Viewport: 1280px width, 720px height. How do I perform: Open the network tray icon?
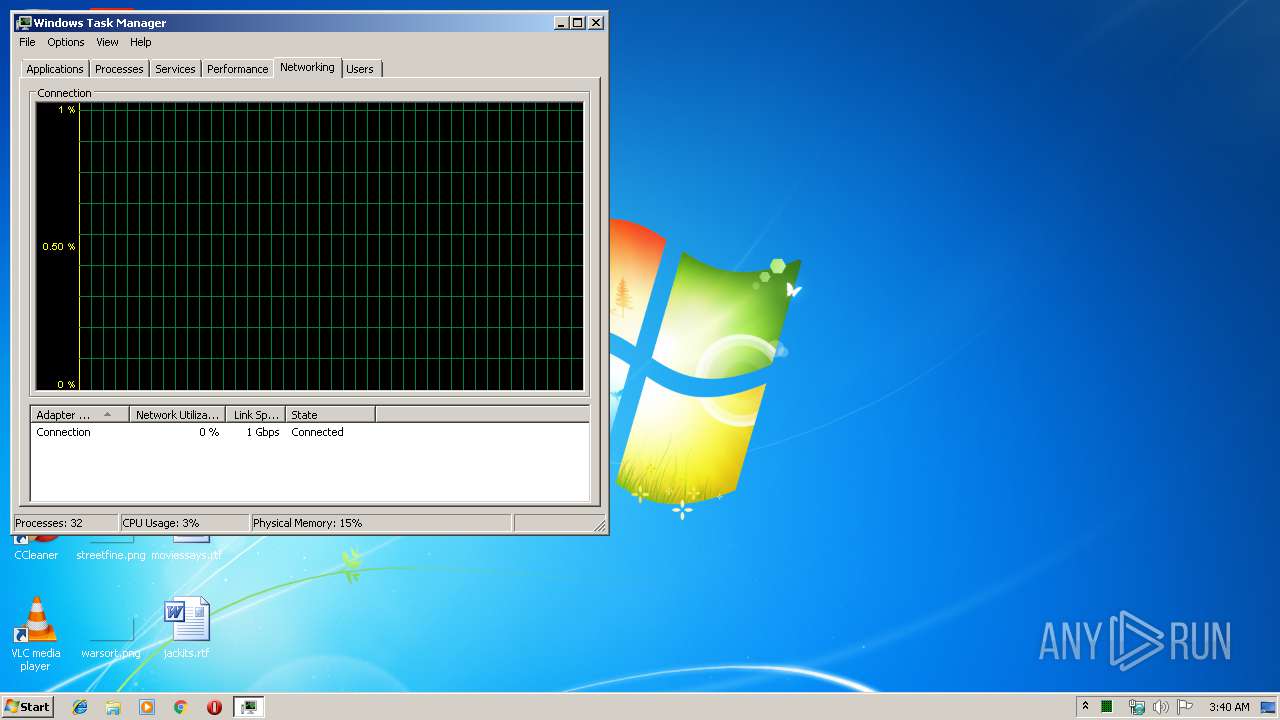(x=1136, y=707)
